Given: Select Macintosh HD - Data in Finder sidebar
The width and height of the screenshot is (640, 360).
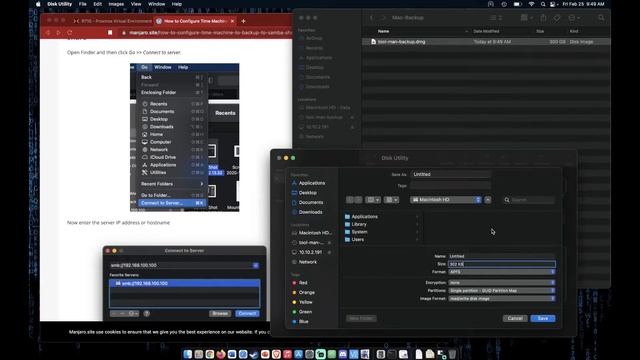Looking at the screenshot, I should pyautogui.click(x=328, y=107).
